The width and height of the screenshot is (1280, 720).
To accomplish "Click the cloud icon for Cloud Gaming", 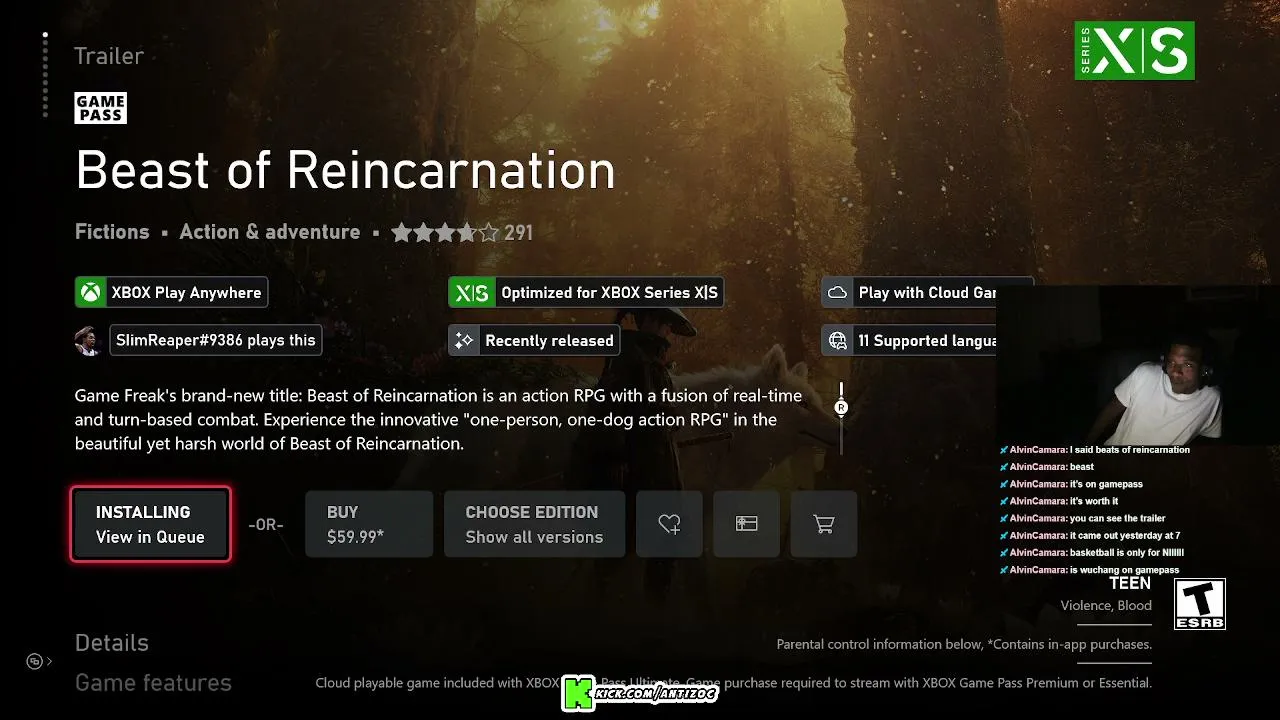I will click(x=837, y=293).
